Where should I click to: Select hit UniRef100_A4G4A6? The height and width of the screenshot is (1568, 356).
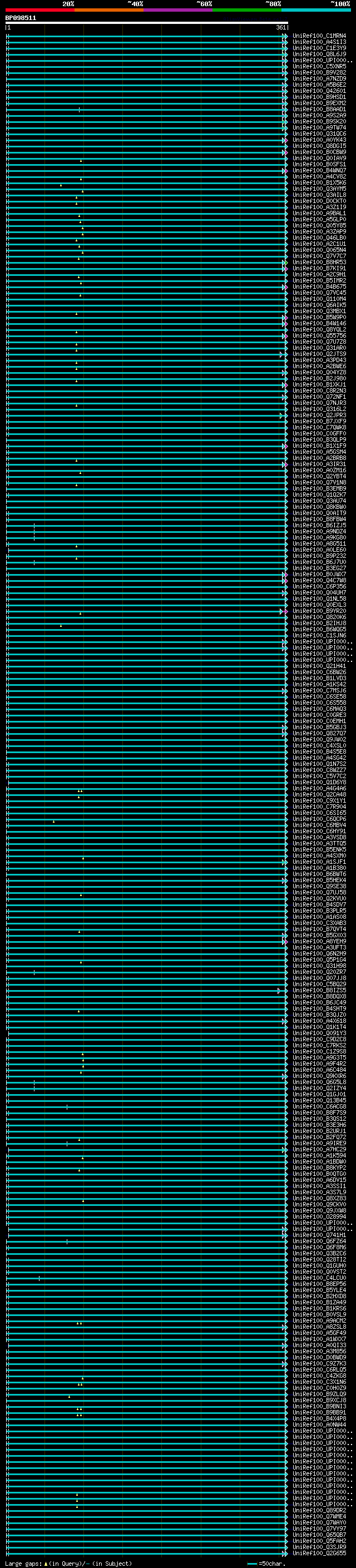319,789
